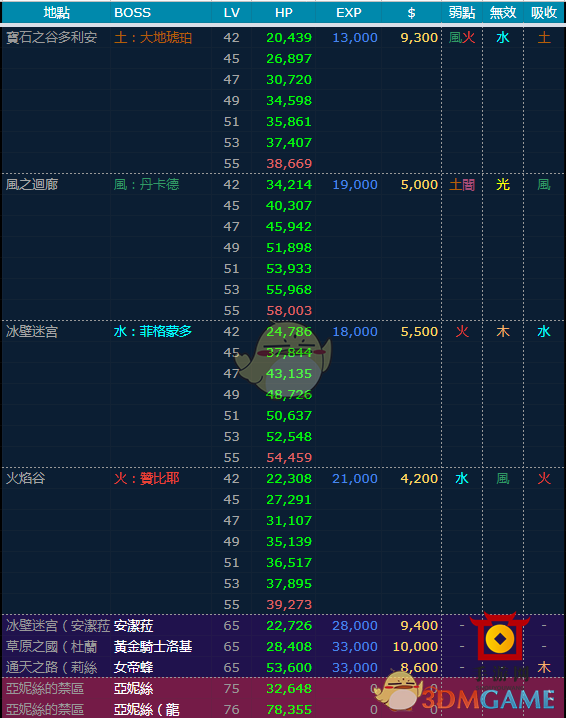
Task: Click EXP value 28,000
Action: 355,626
